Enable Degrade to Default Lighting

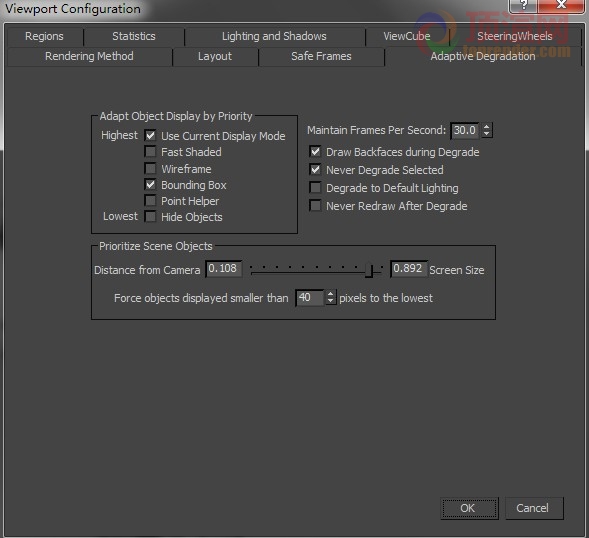[315, 187]
